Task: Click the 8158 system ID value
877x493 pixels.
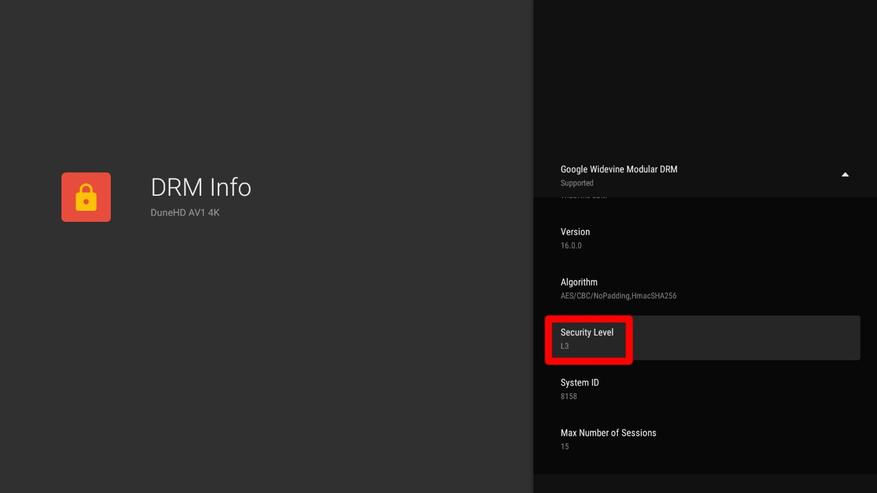Action: (569, 397)
